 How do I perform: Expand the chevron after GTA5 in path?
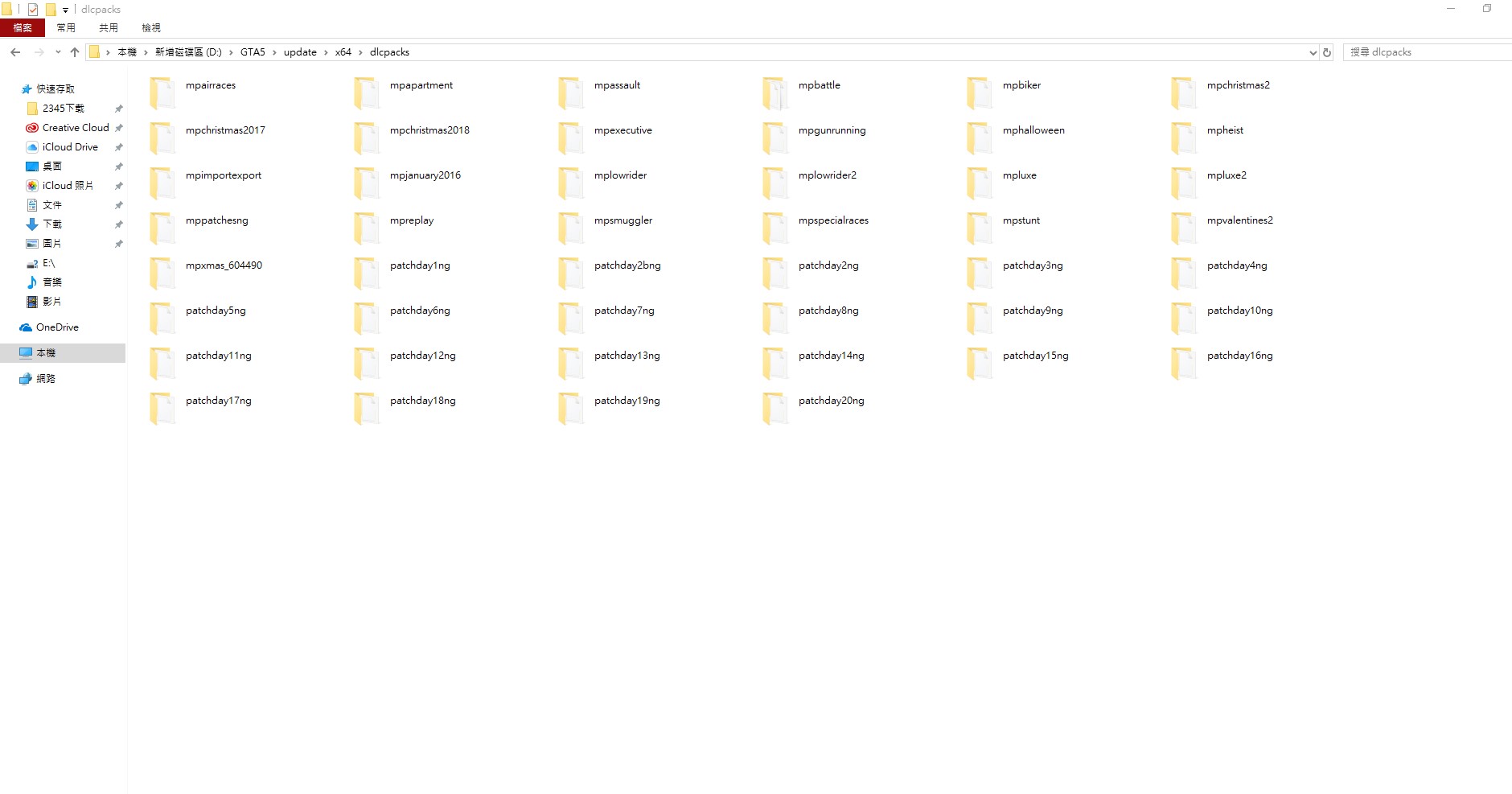click(x=274, y=52)
